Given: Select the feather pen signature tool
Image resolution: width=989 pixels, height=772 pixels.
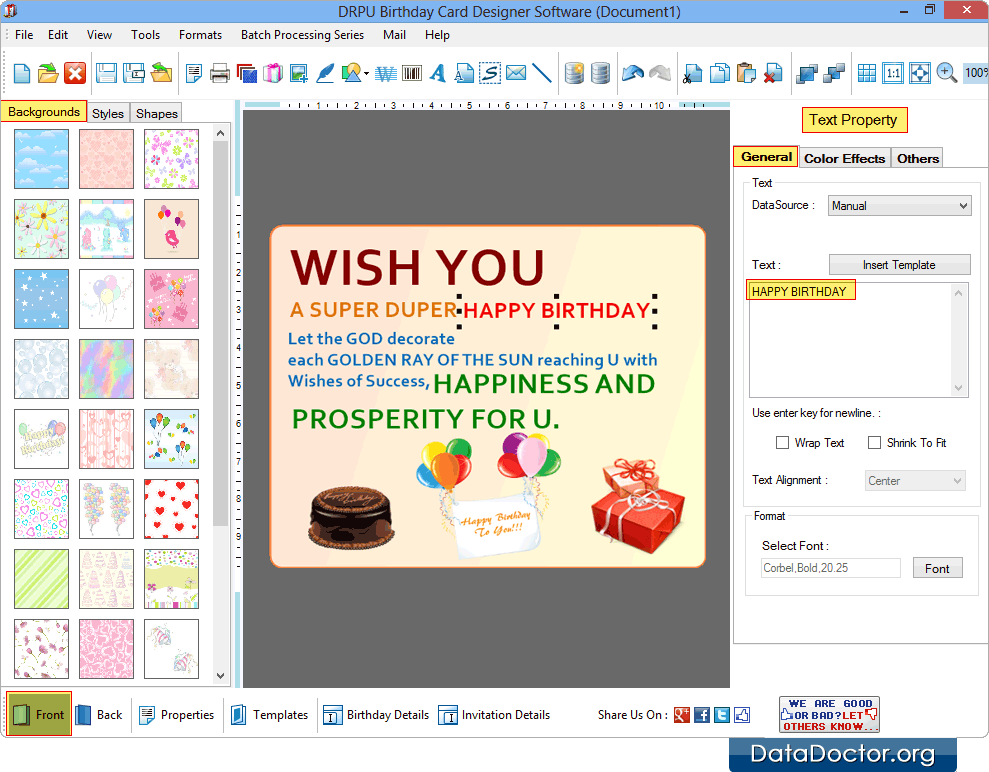Looking at the screenshot, I should point(325,74).
